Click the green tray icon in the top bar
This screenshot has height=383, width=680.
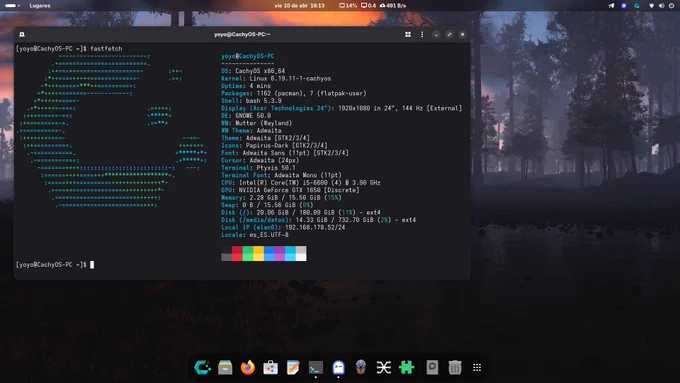coord(636,6)
